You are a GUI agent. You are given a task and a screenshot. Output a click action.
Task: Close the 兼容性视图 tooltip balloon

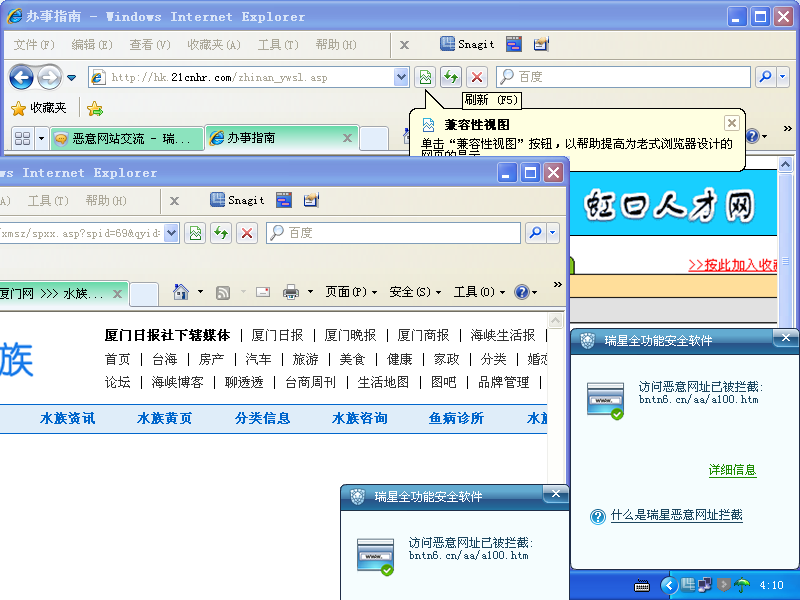pyautogui.click(x=732, y=123)
